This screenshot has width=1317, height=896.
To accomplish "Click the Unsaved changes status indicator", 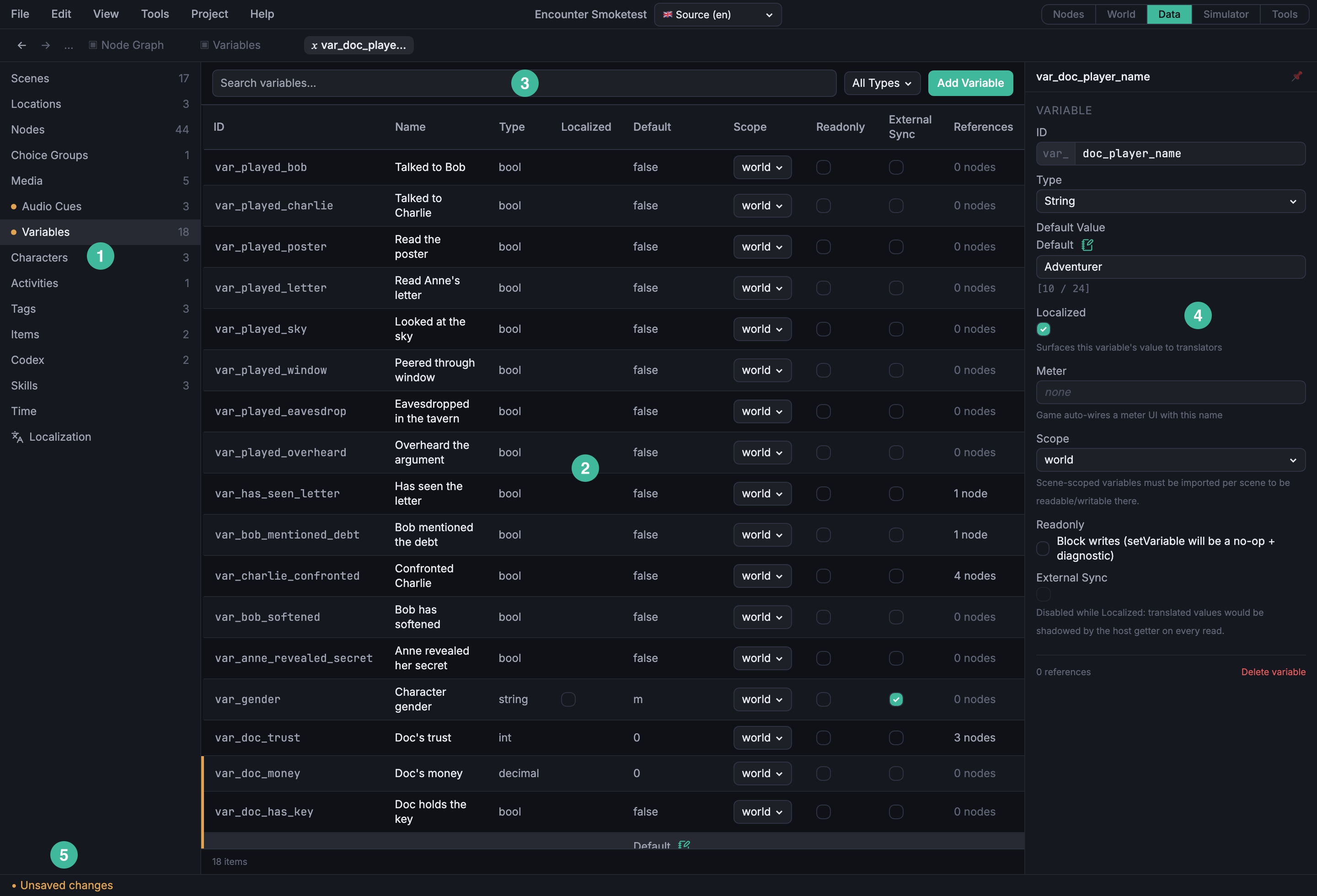I will click(x=62, y=885).
